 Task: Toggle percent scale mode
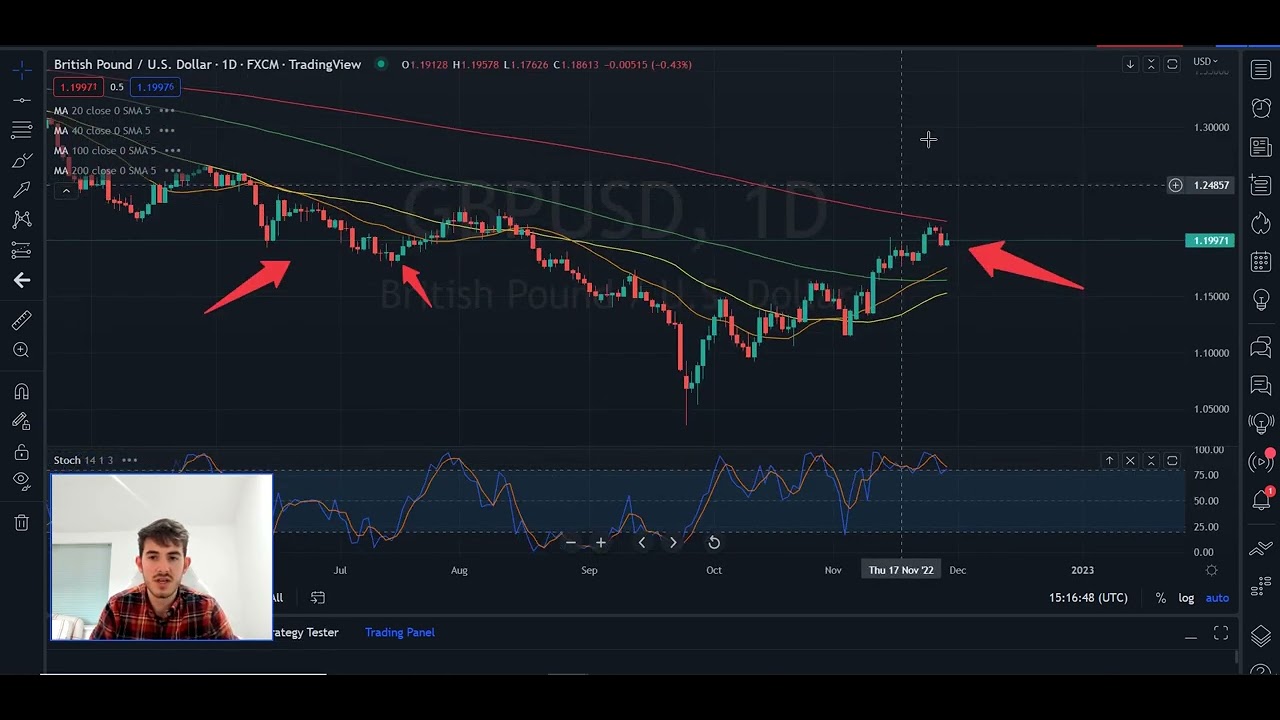[x=1160, y=598]
